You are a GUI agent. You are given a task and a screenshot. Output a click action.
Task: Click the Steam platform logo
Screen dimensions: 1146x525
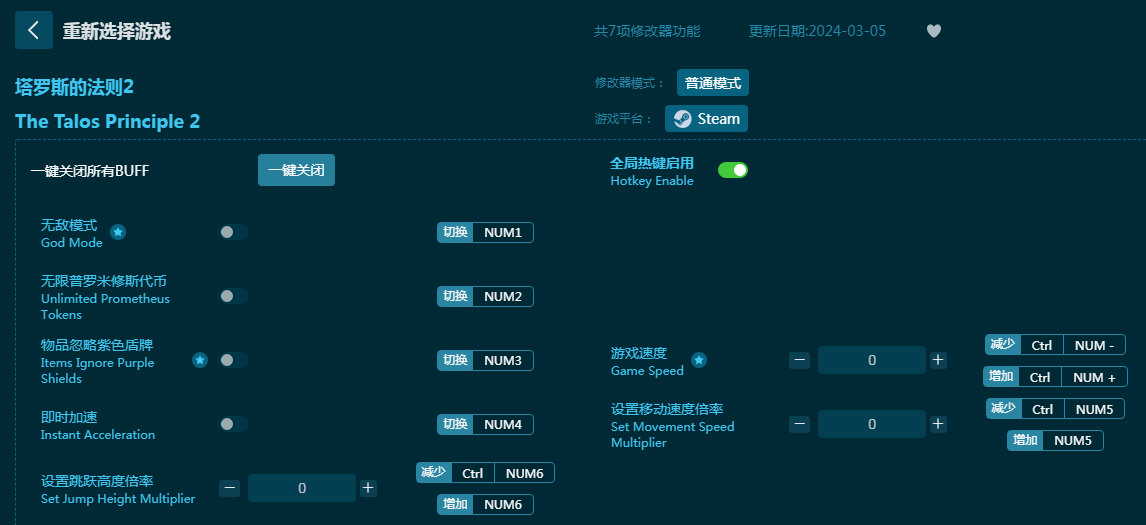(683, 119)
